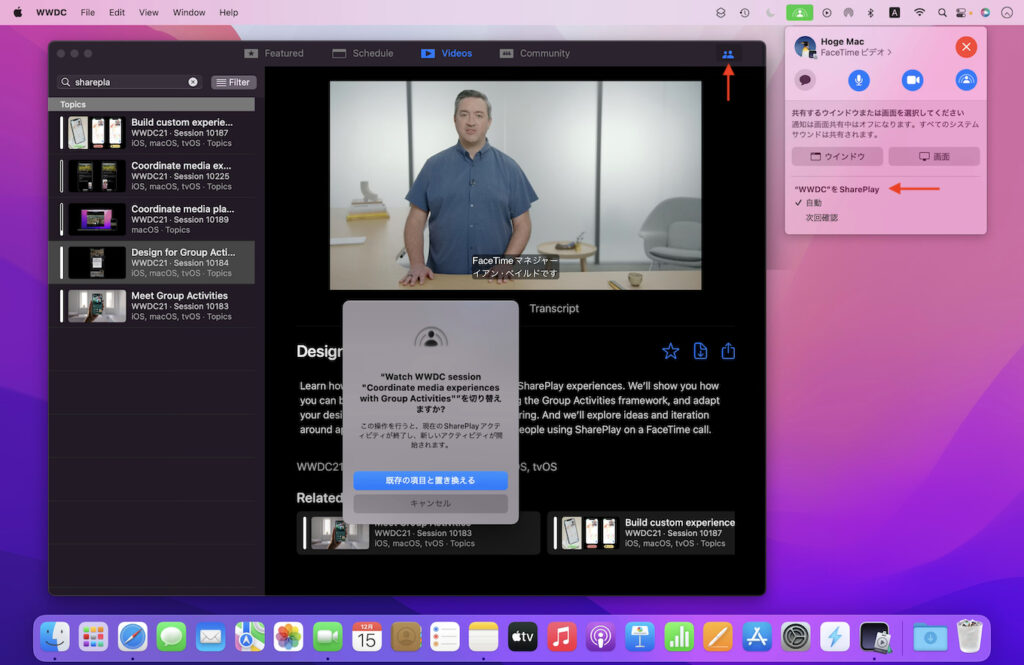Select Meet Group Activities session 10183

[152, 306]
